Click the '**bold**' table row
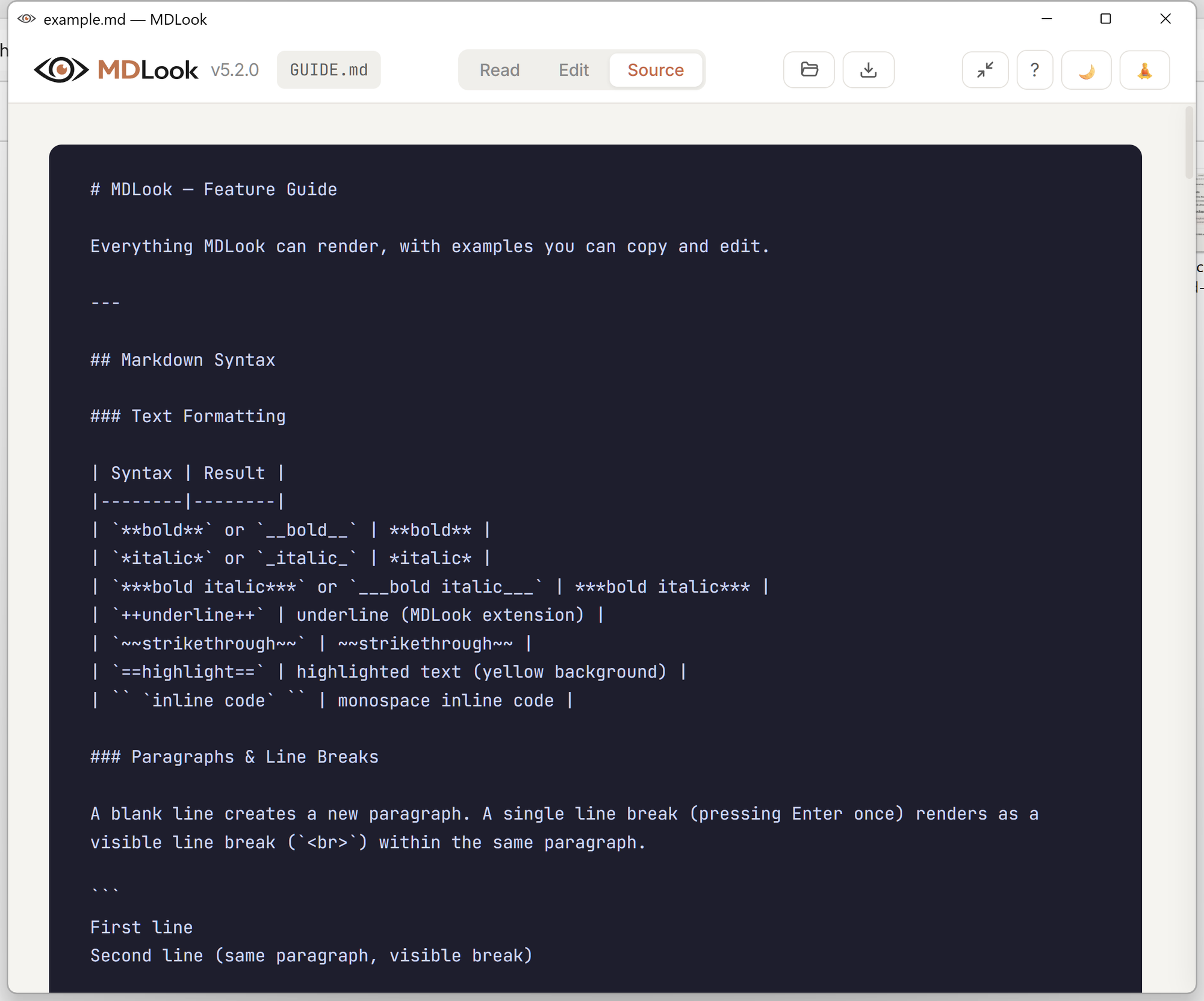1204x1001 pixels. tap(291, 530)
